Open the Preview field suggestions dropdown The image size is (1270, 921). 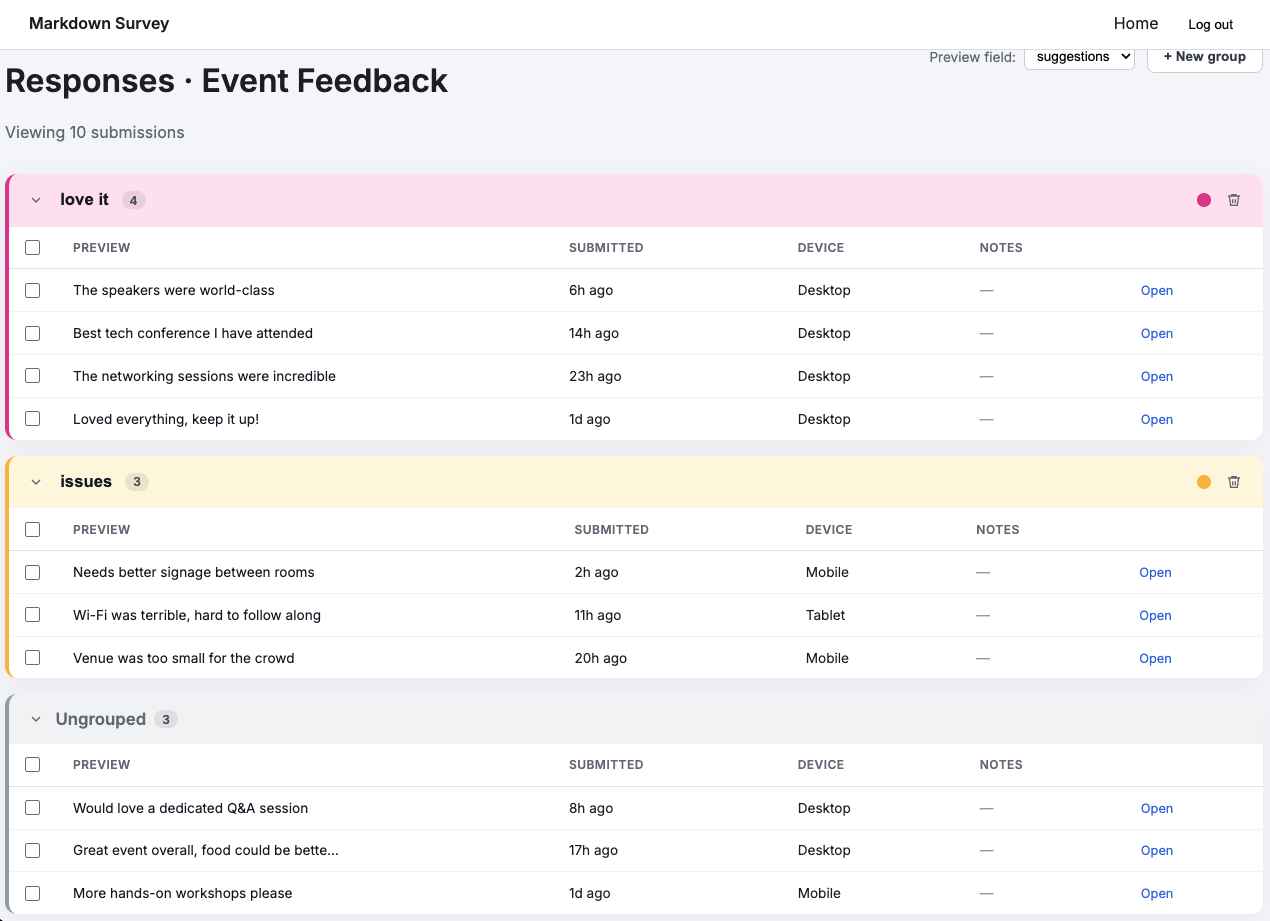pyautogui.click(x=1079, y=57)
